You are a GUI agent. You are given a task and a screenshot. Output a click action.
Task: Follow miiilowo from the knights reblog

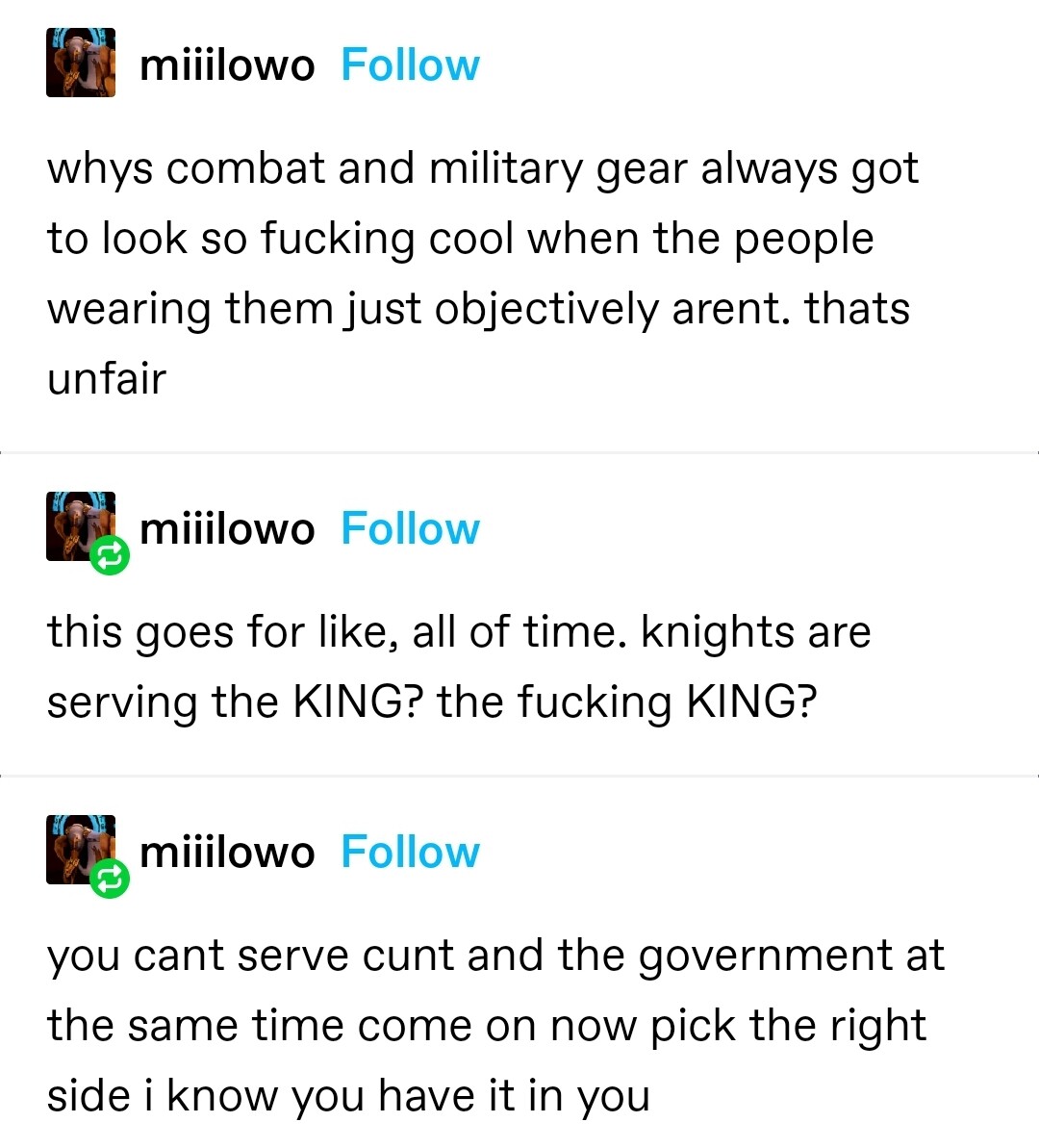point(410,528)
